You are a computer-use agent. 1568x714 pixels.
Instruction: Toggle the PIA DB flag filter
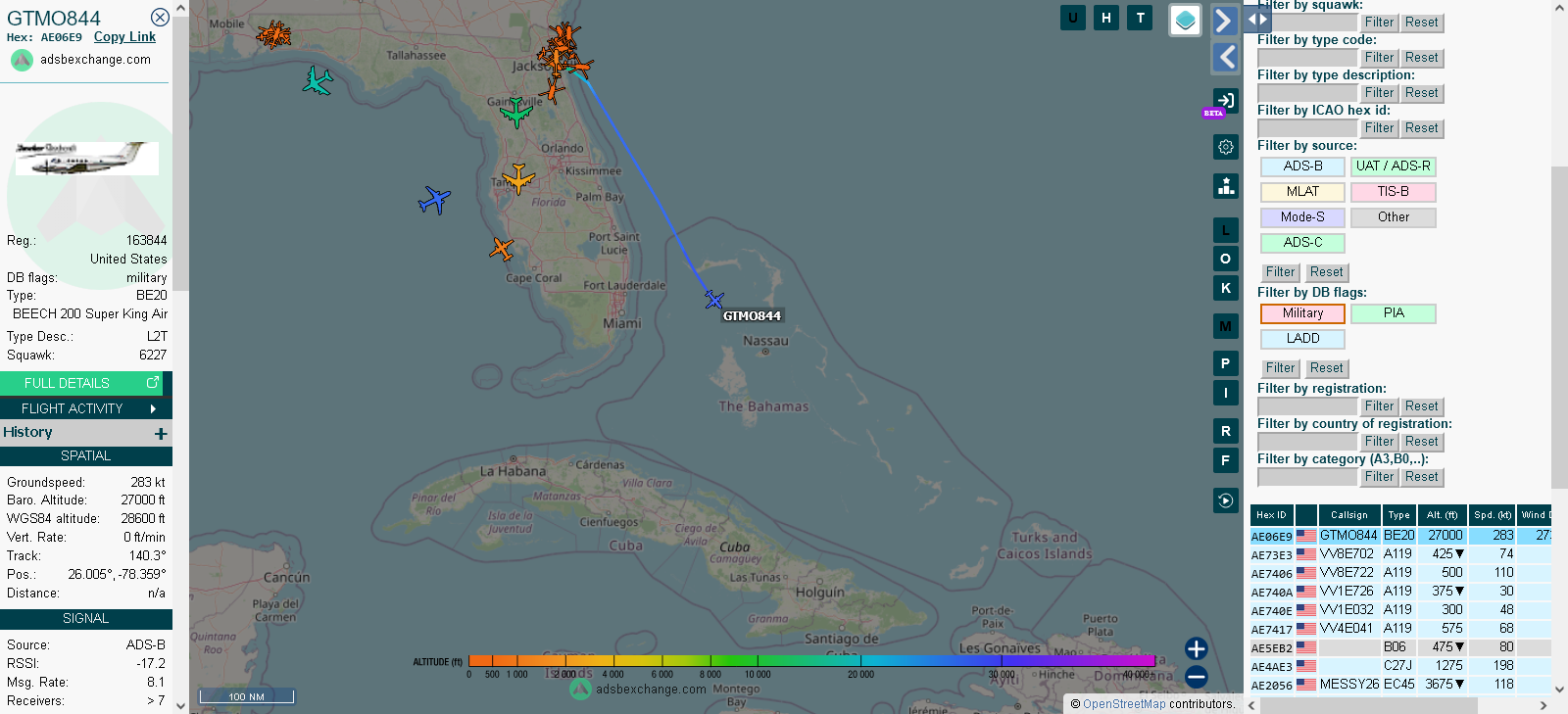1393,313
